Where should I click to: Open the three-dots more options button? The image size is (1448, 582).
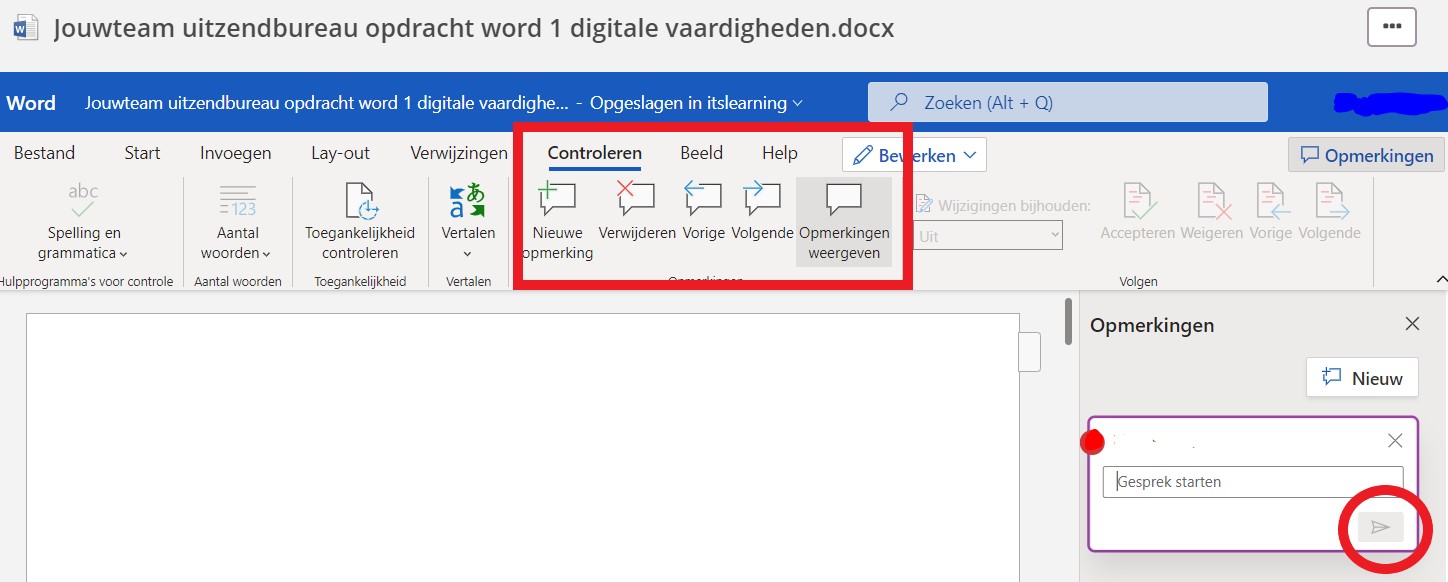(x=1391, y=27)
